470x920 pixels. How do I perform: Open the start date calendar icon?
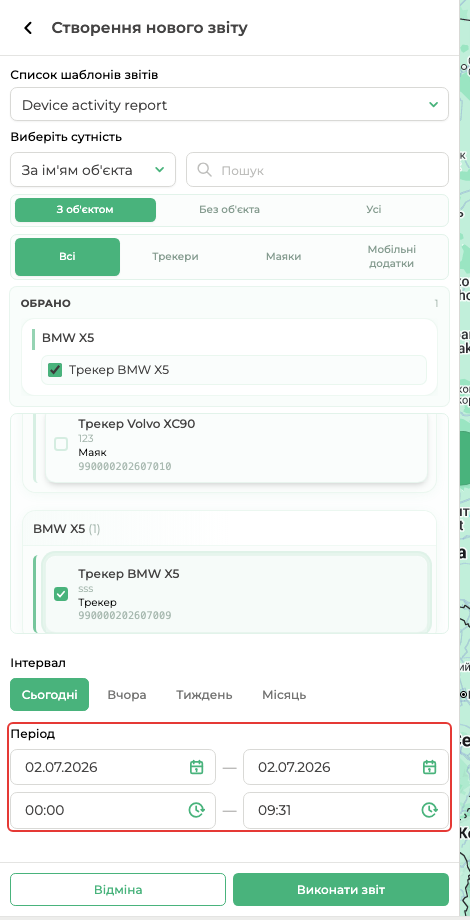196,767
